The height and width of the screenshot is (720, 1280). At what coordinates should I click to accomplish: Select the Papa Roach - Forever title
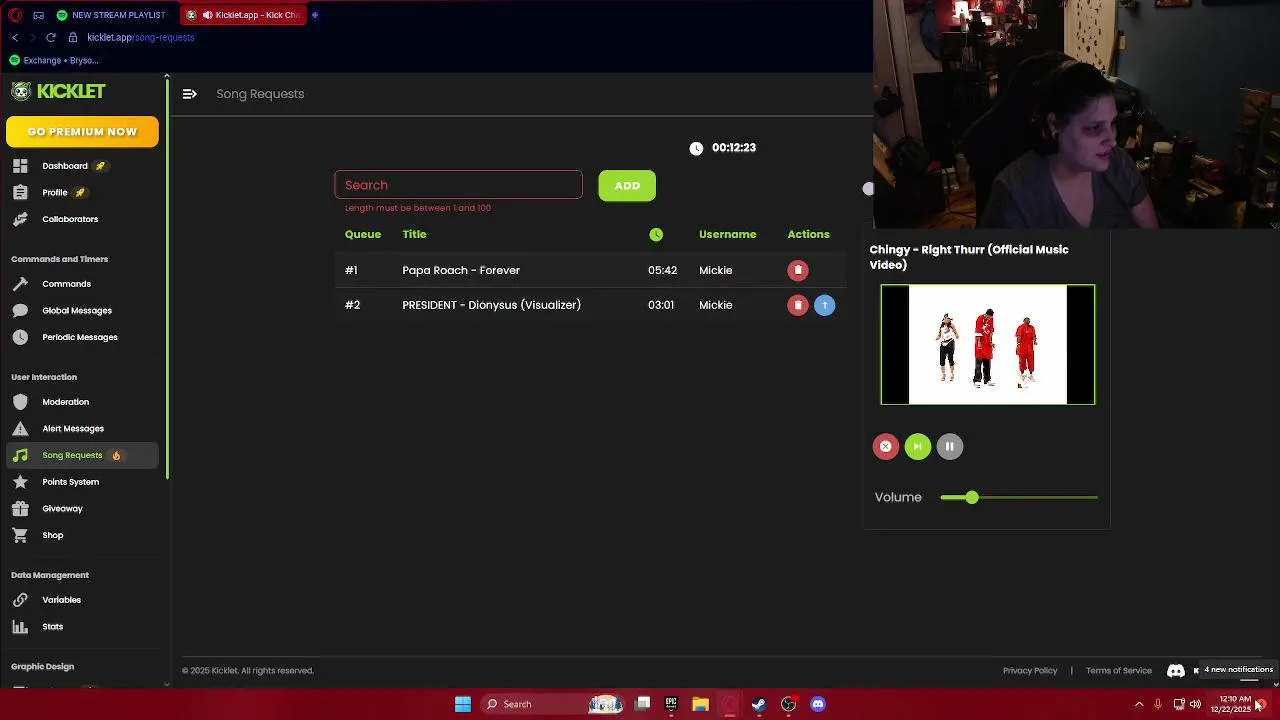coord(461,270)
